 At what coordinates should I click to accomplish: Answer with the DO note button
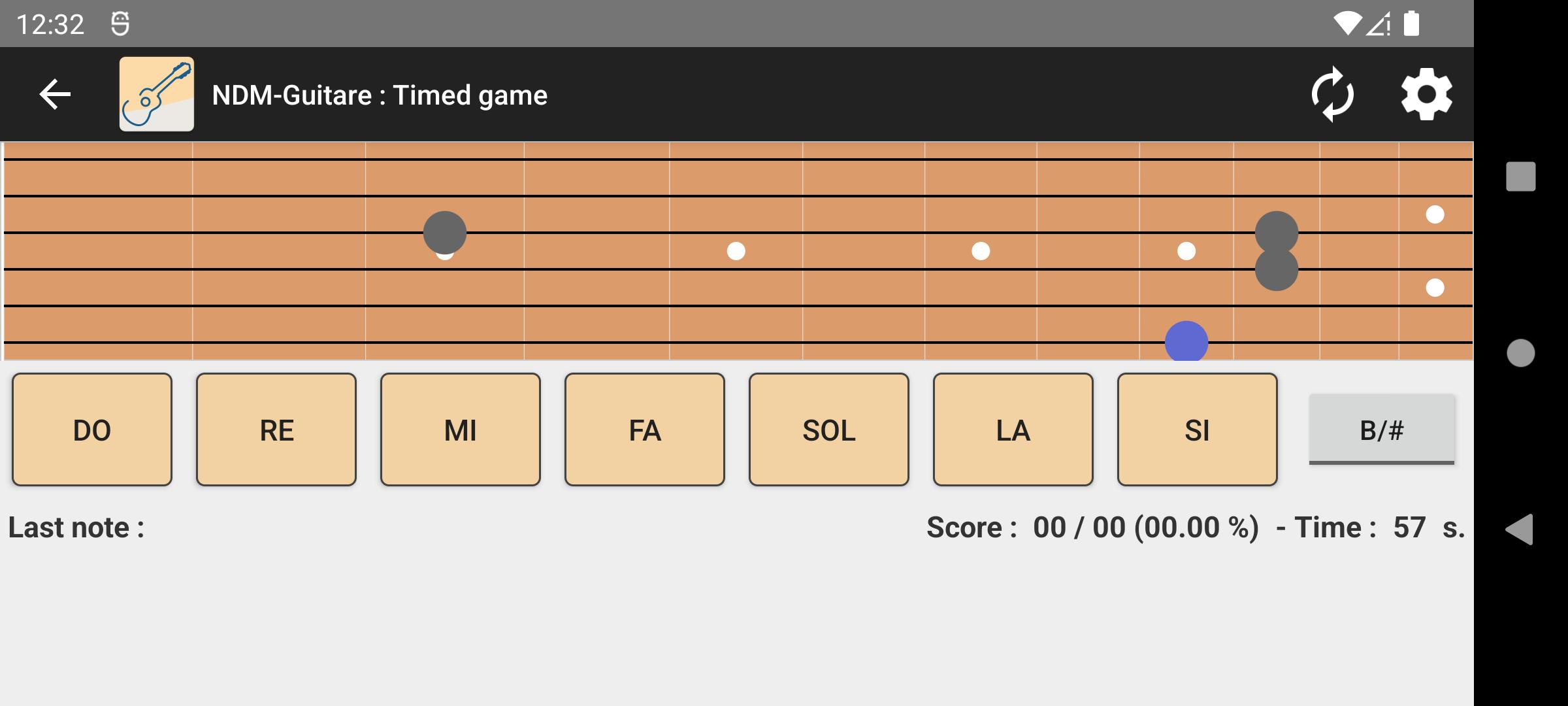pyautogui.click(x=92, y=429)
